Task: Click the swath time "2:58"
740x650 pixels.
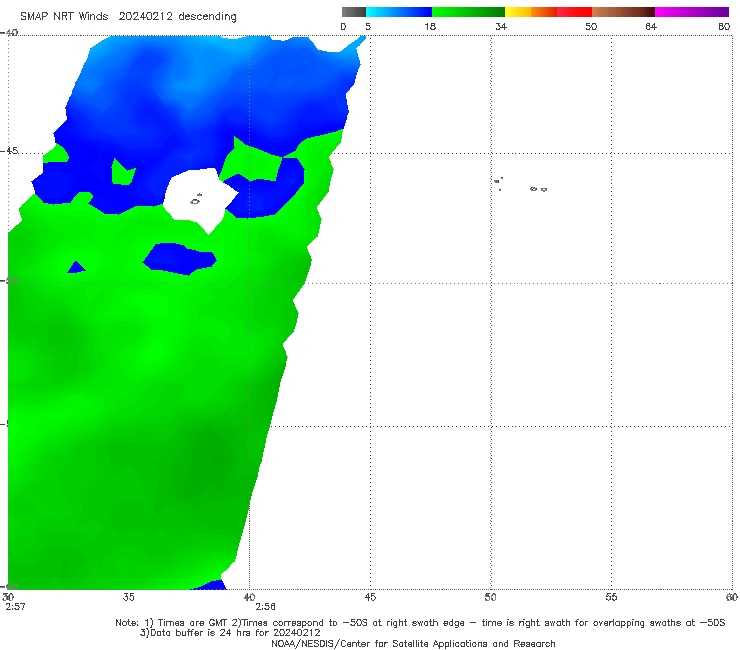Action: (x=265, y=607)
